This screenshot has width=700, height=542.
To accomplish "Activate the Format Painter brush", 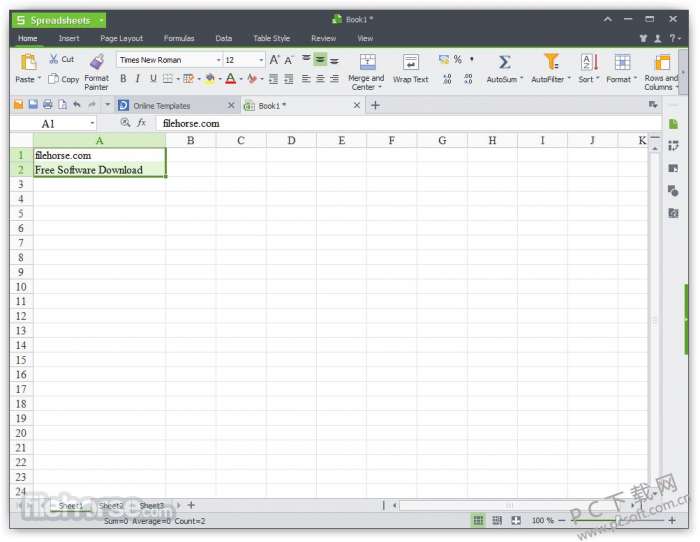I will coord(97,62).
